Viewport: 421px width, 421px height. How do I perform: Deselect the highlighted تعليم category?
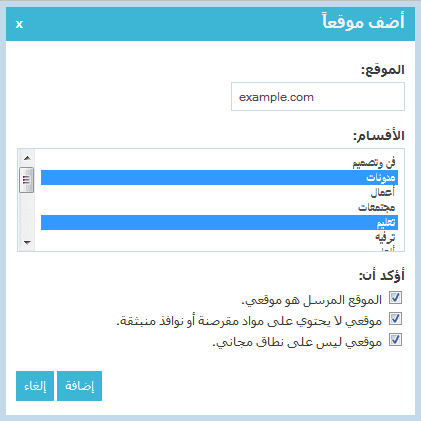point(219,222)
